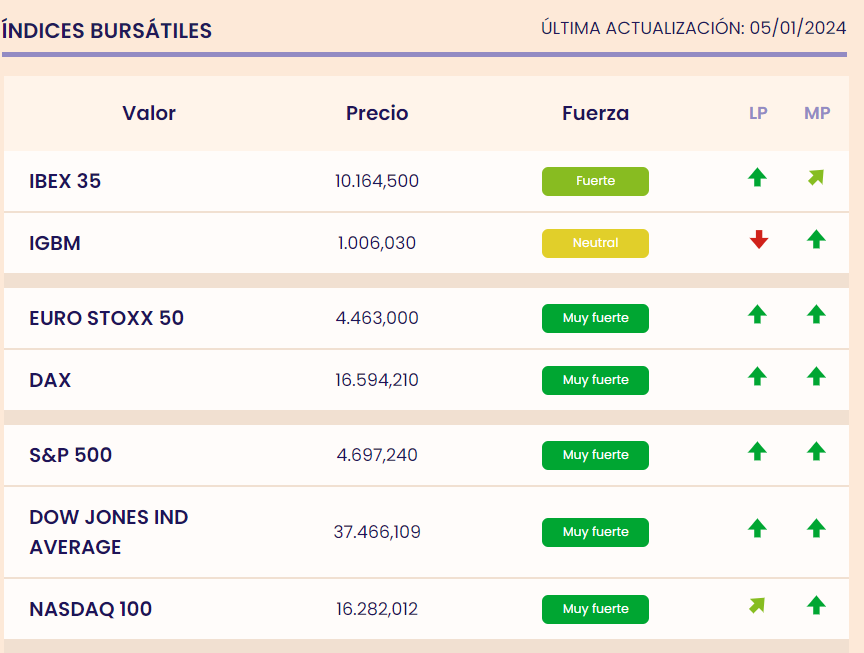Select the EURO STOXX 50 index name

click(107, 318)
